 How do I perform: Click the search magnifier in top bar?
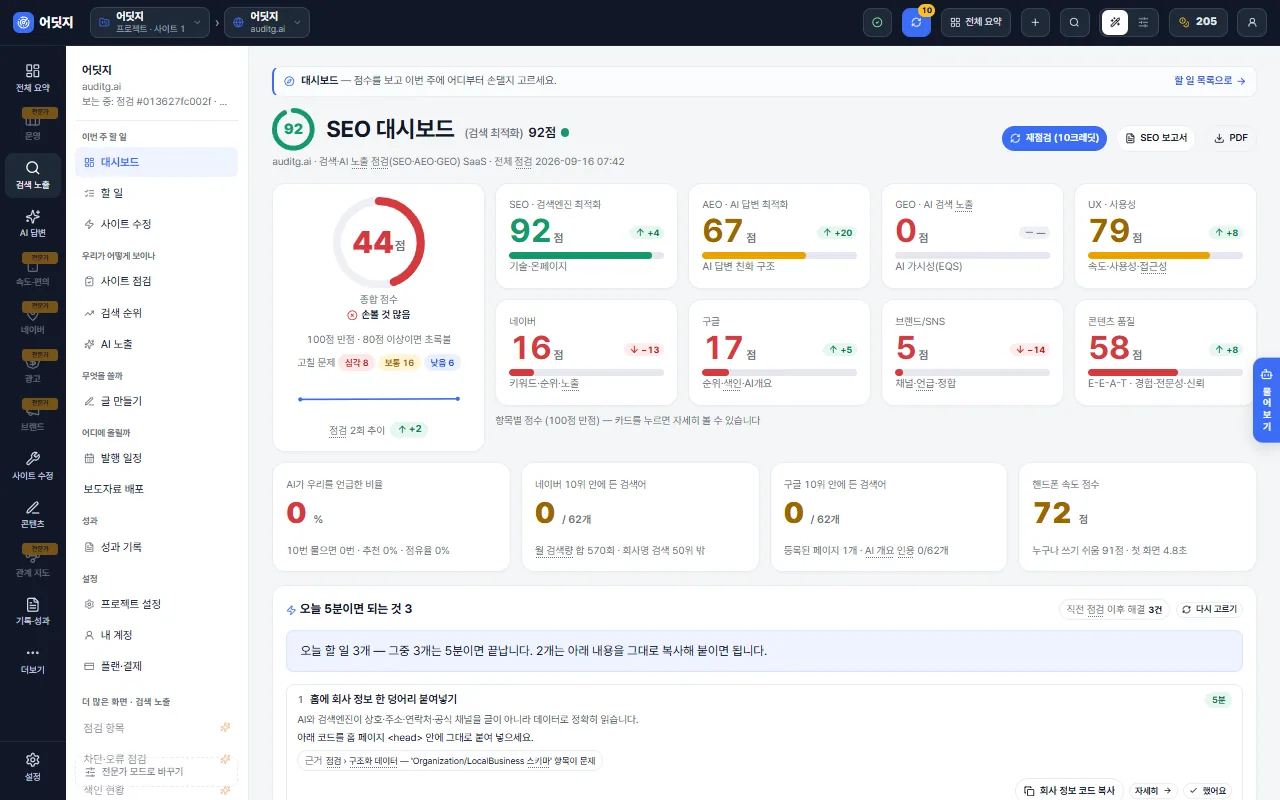1075,22
